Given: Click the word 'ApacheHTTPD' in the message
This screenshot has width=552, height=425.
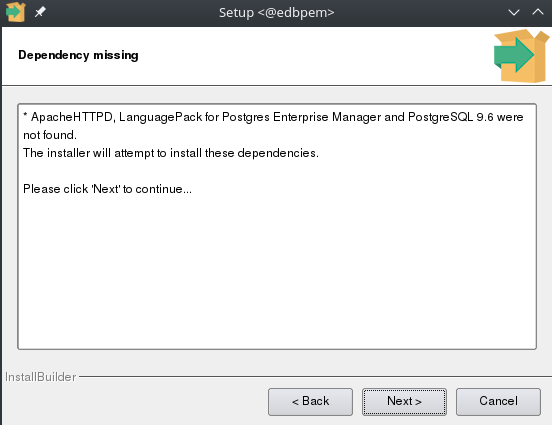Looking at the screenshot, I should [x=72, y=117].
